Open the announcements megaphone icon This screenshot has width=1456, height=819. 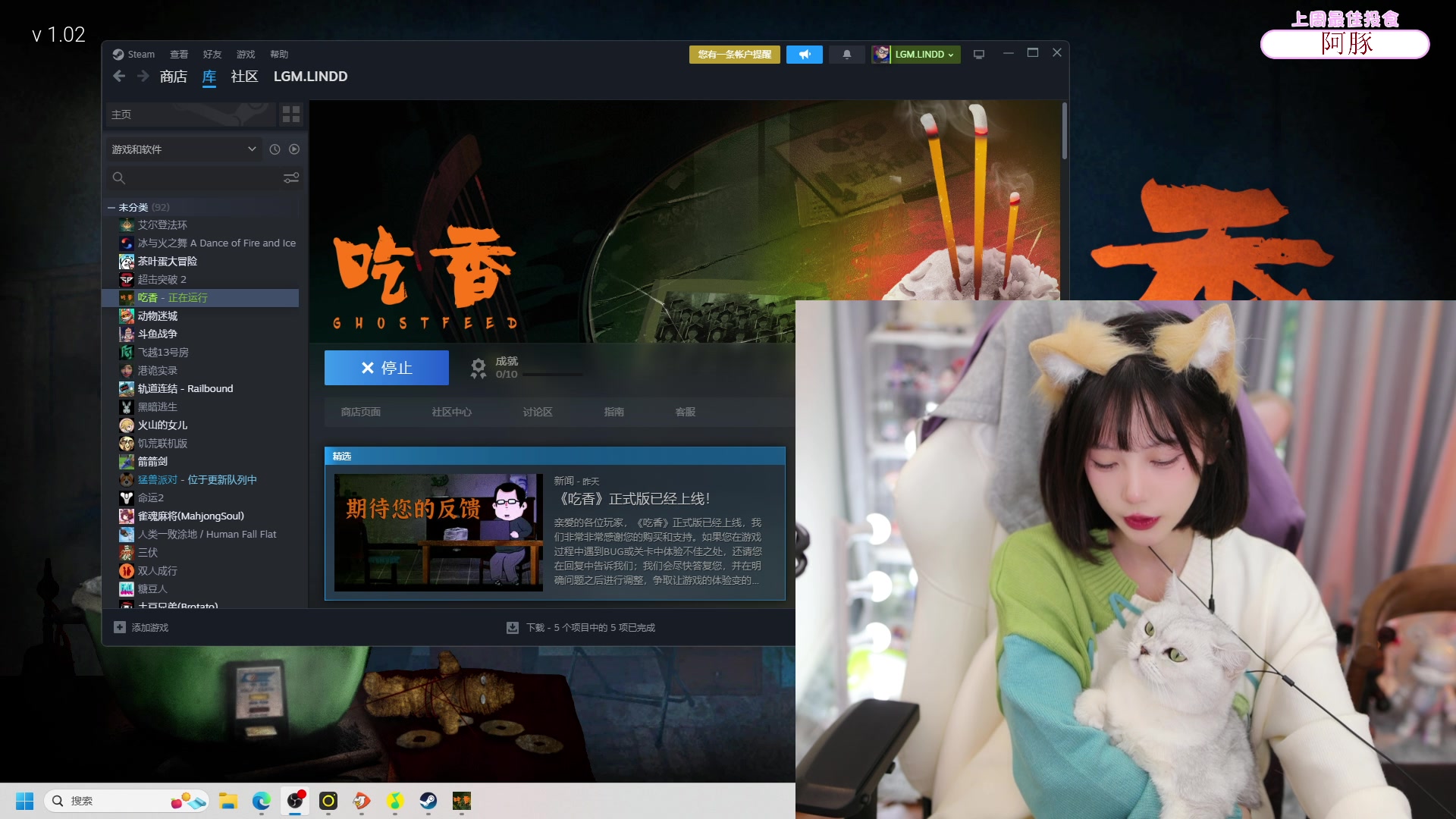pyautogui.click(x=805, y=55)
